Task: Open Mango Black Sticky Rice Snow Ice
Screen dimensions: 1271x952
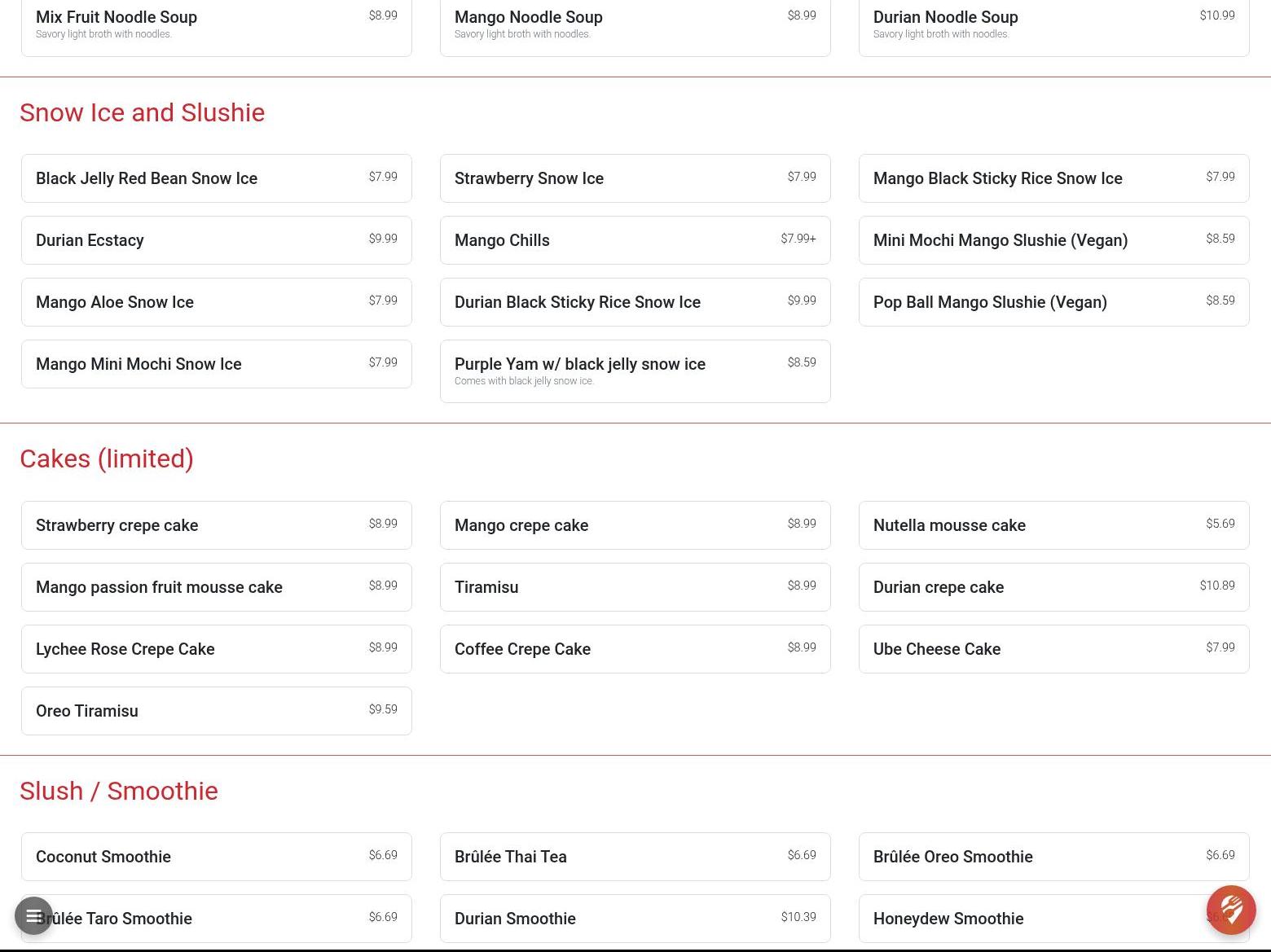Action: pyautogui.click(x=1054, y=178)
